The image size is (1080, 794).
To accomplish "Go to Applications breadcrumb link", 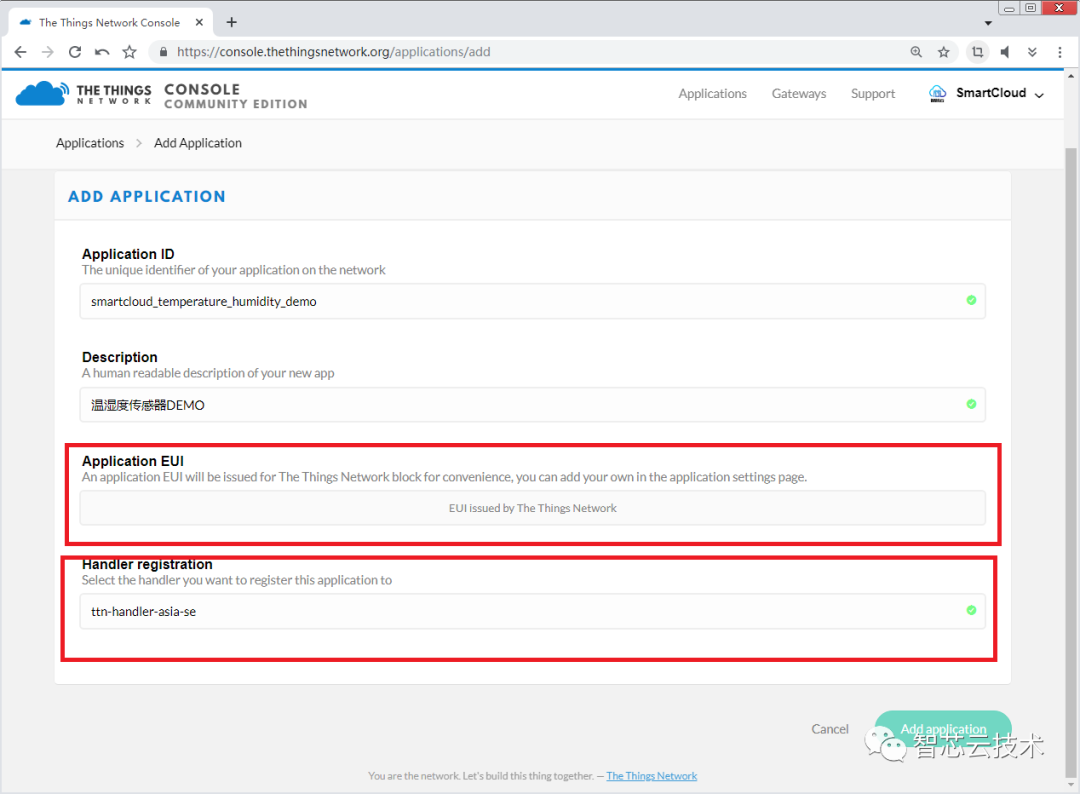I will 90,143.
